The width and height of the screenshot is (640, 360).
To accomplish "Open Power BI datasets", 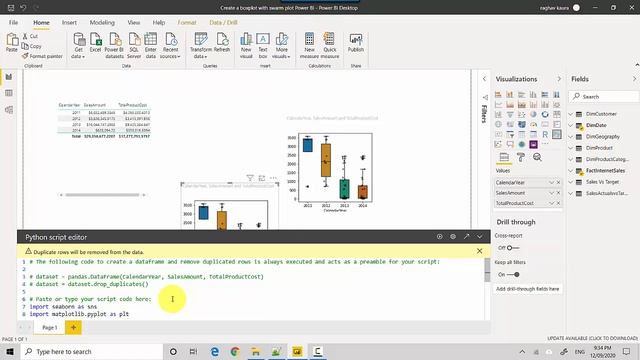I will [x=114, y=46].
